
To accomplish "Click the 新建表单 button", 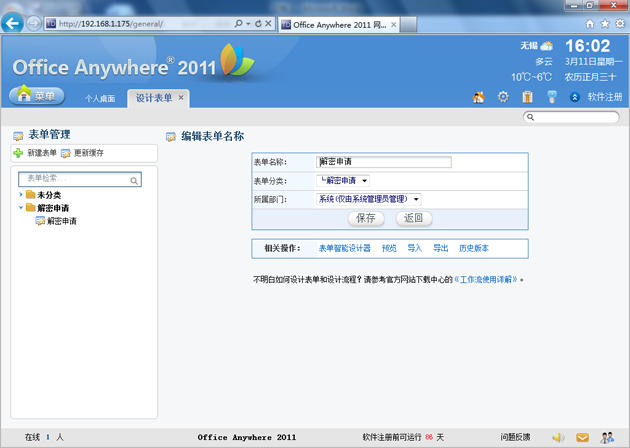I will pos(35,153).
